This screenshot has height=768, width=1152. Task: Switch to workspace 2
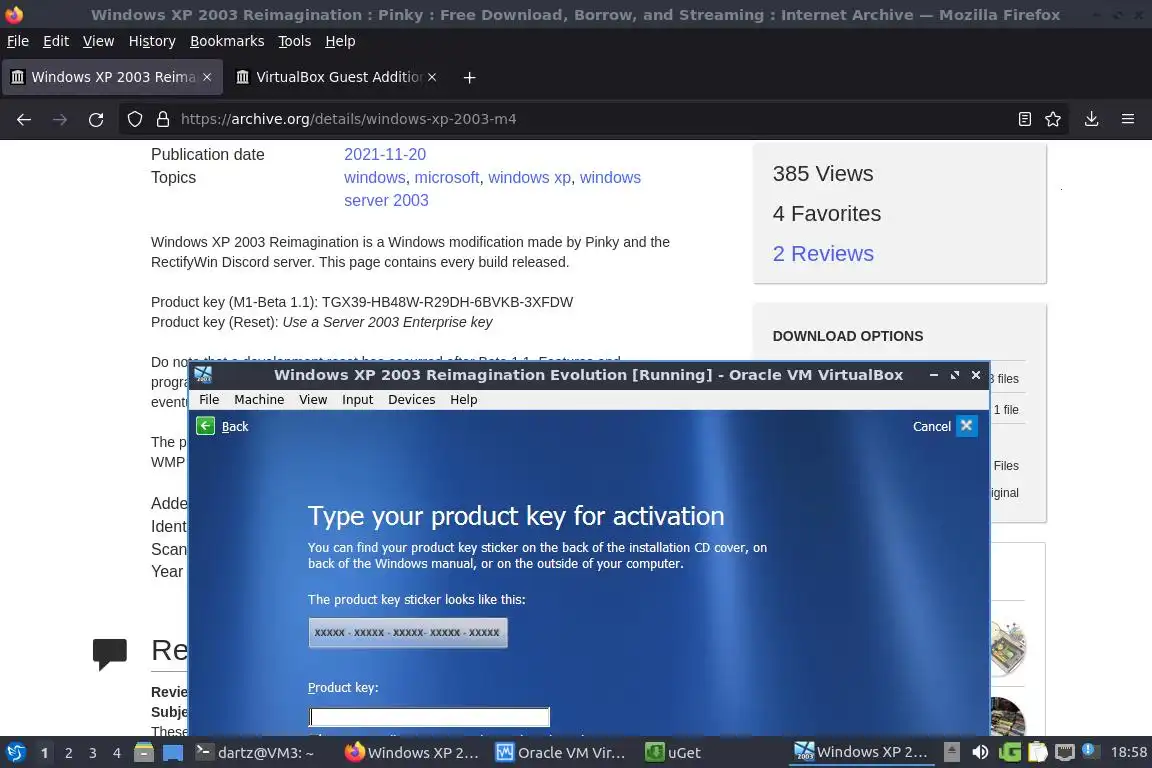pos(68,753)
